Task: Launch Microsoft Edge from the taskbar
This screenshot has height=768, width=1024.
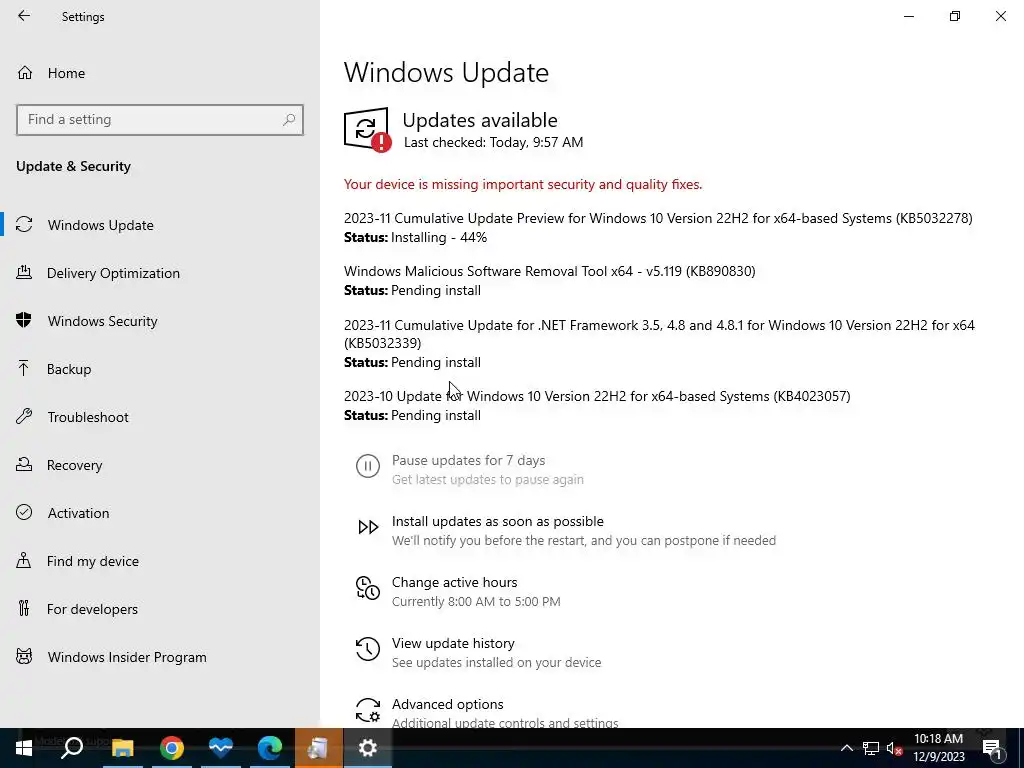Action: pyautogui.click(x=270, y=748)
